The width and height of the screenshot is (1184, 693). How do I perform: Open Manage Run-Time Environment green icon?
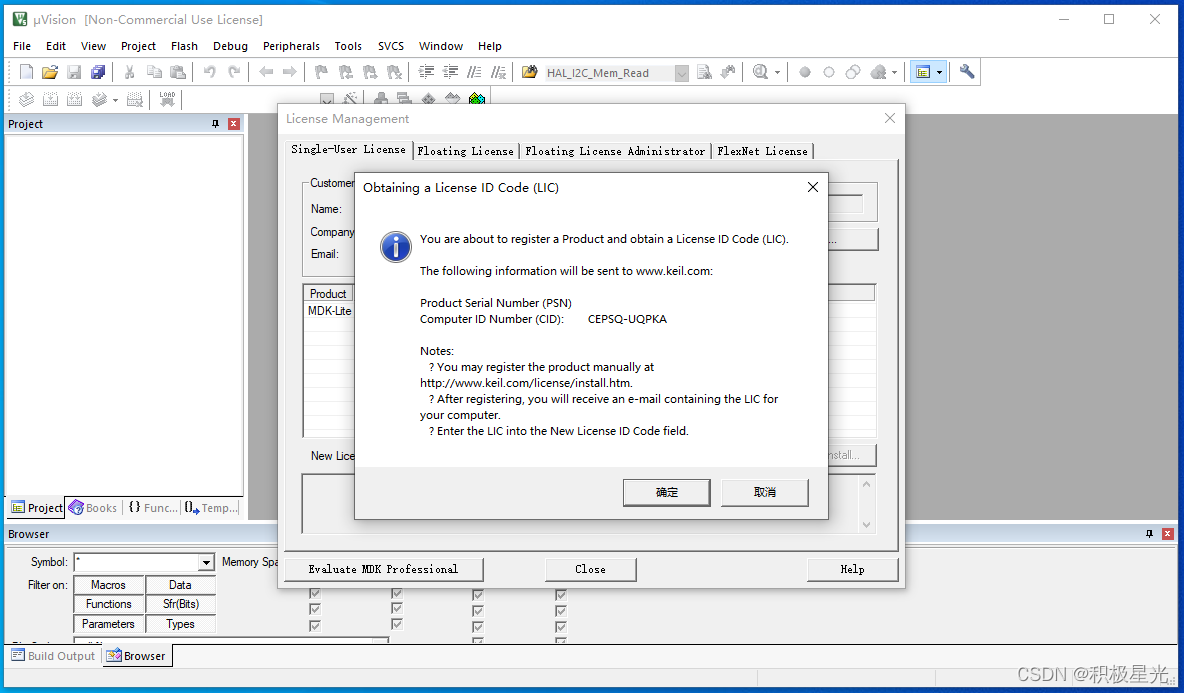[476, 99]
